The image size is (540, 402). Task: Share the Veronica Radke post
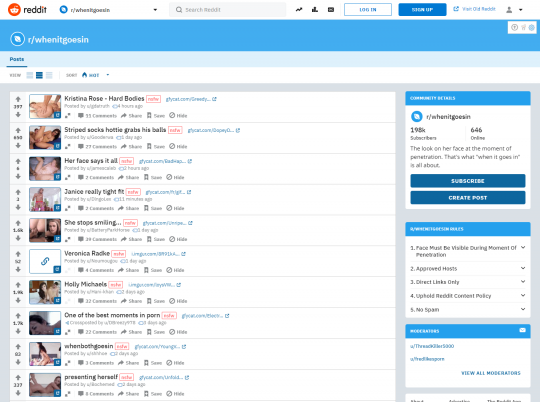point(128,270)
